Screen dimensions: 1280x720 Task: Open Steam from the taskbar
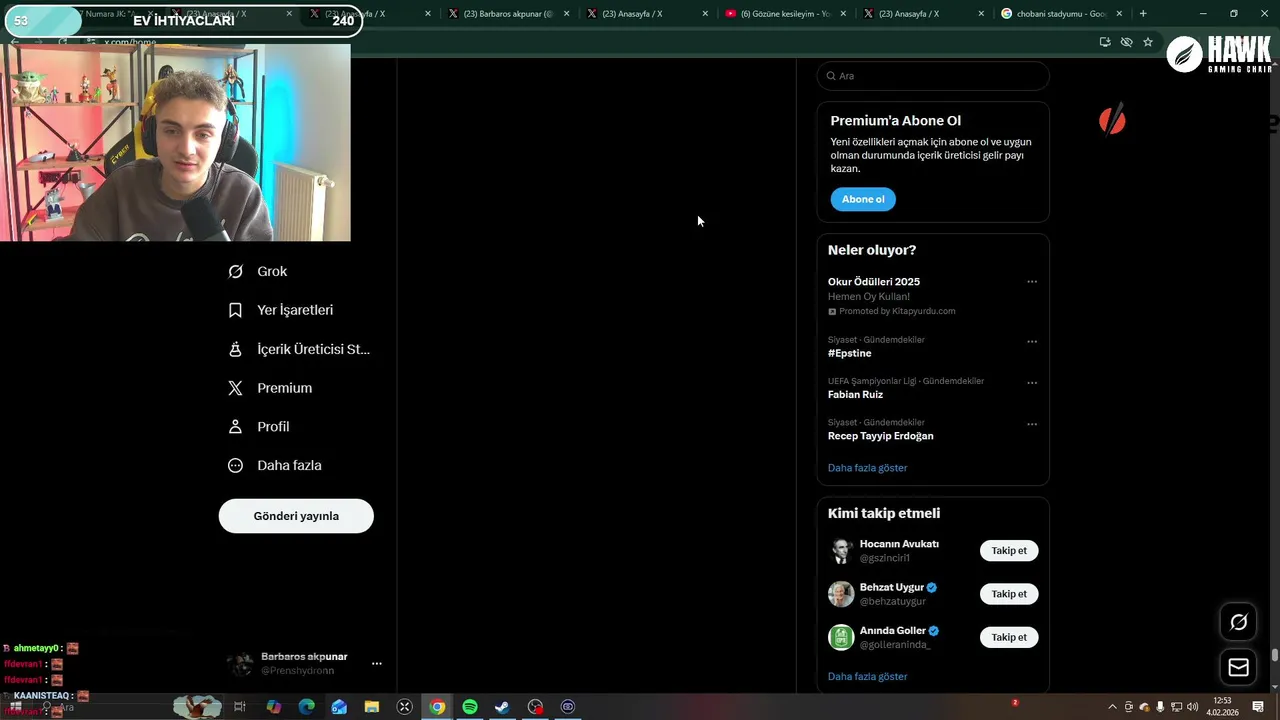502,707
